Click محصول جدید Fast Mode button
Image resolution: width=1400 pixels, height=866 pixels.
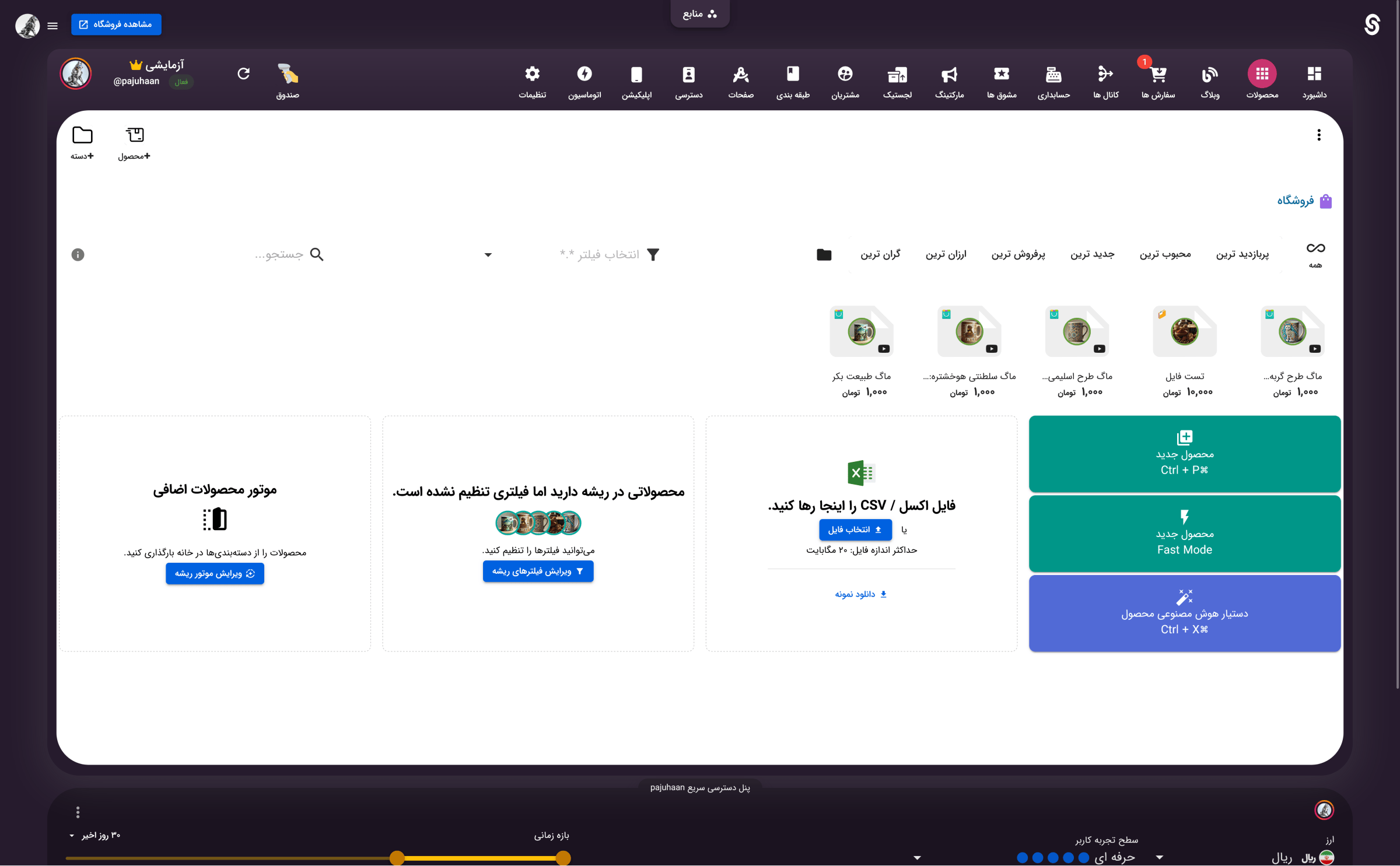(1184, 534)
